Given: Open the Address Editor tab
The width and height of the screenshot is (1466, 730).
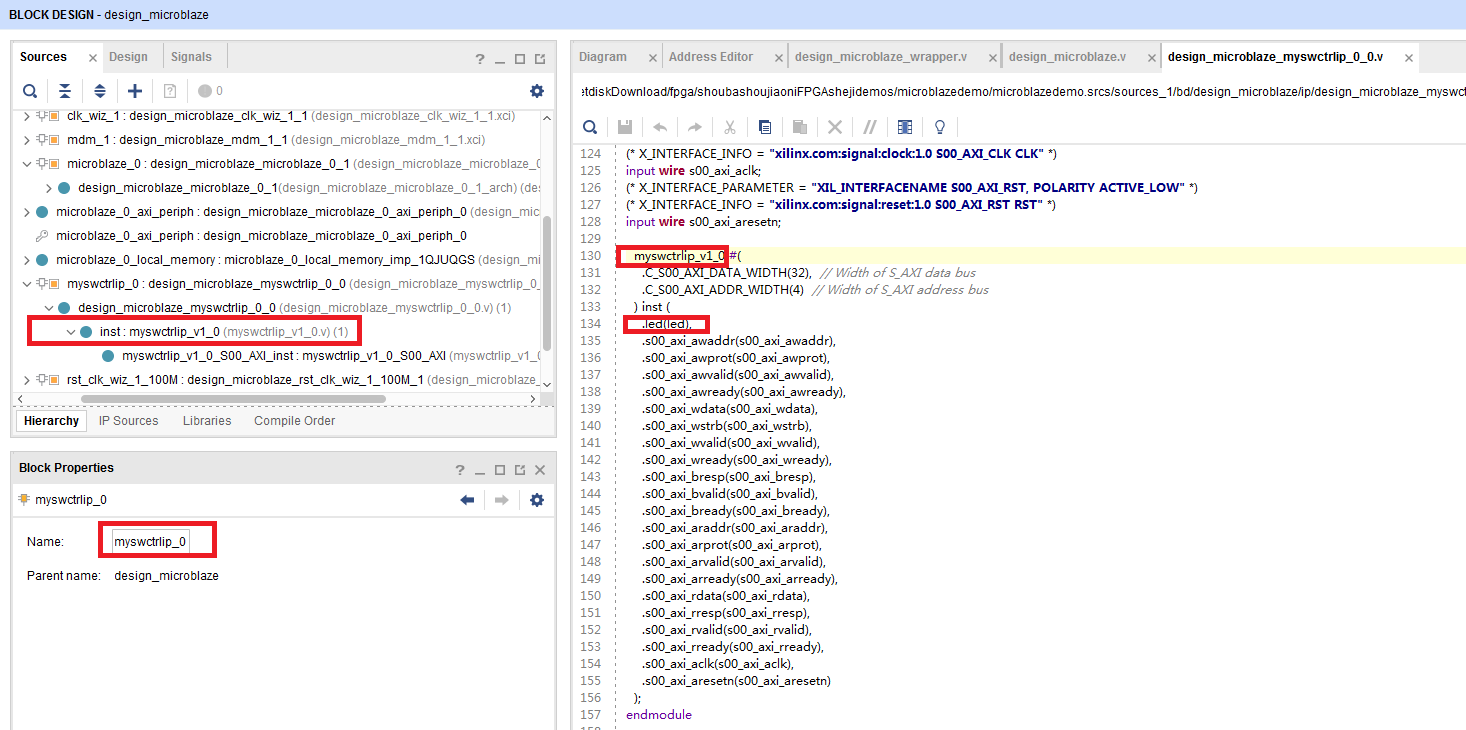Looking at the screenshot, I should click(x=711, y=57).
